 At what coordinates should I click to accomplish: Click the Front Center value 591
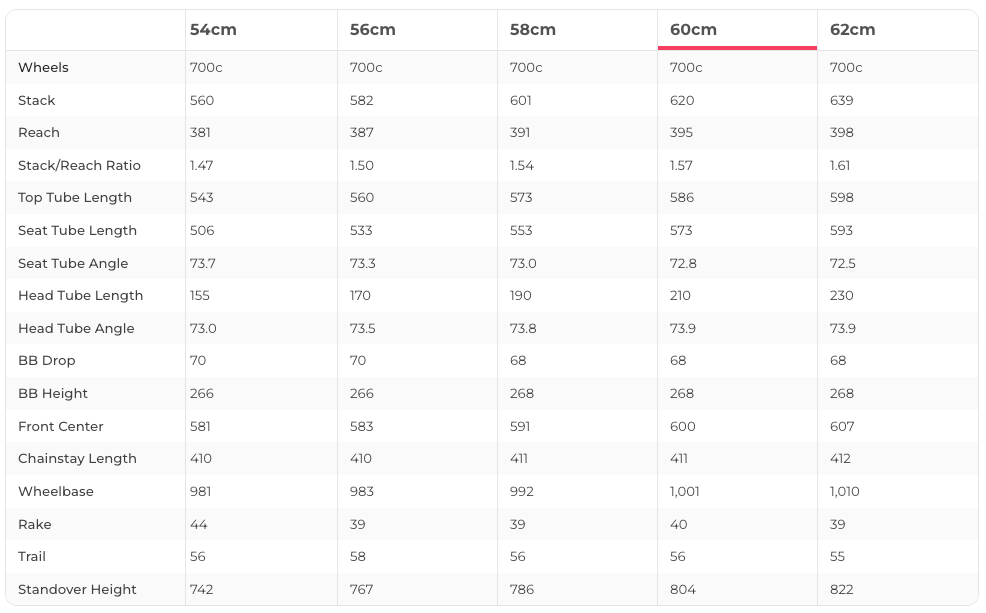point(521,427)
